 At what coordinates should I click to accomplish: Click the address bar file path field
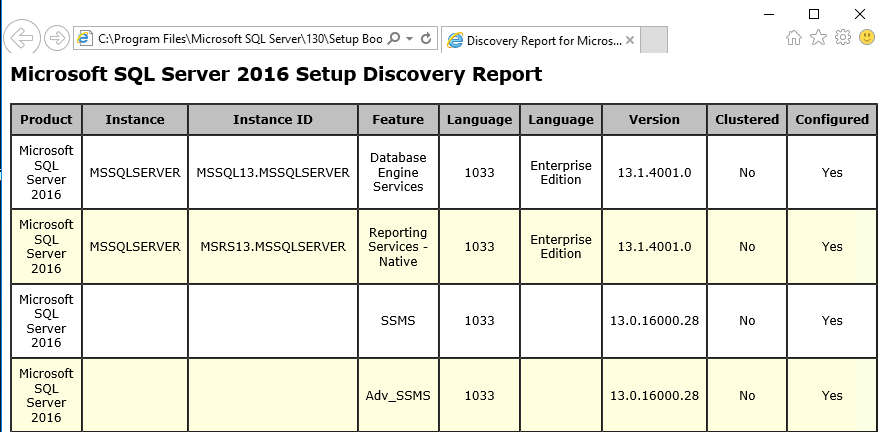pos(240,39)
